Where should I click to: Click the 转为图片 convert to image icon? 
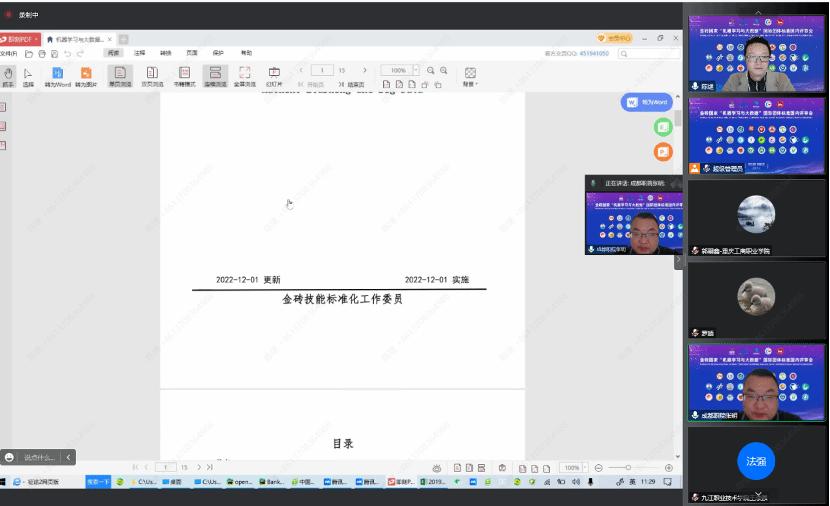[86, 76]
